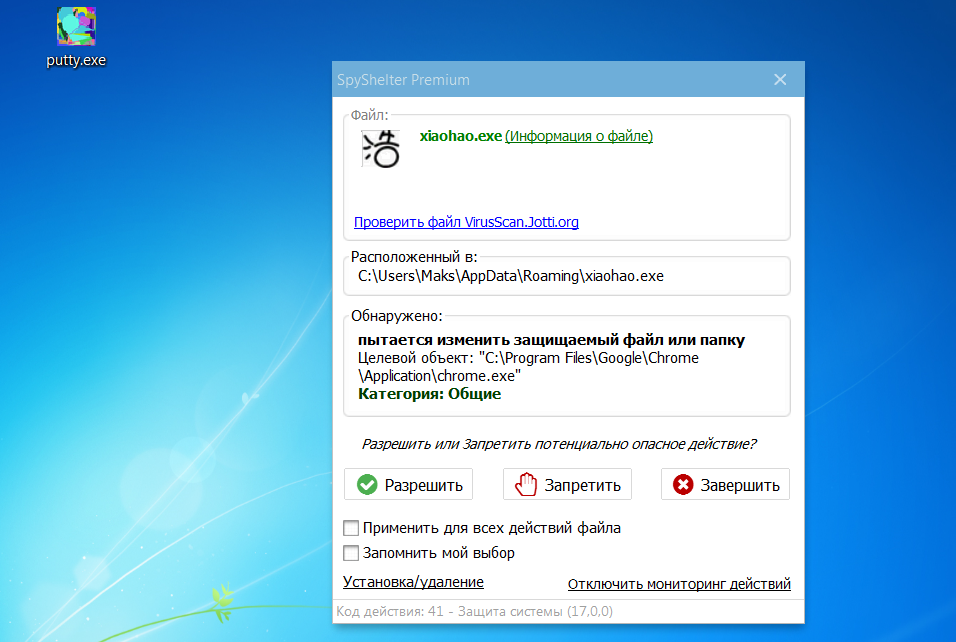Tick the Запомнить мой выбор checkbox
Screen dimensions: 956x642
pyautogui.click(x=351, y=553)
